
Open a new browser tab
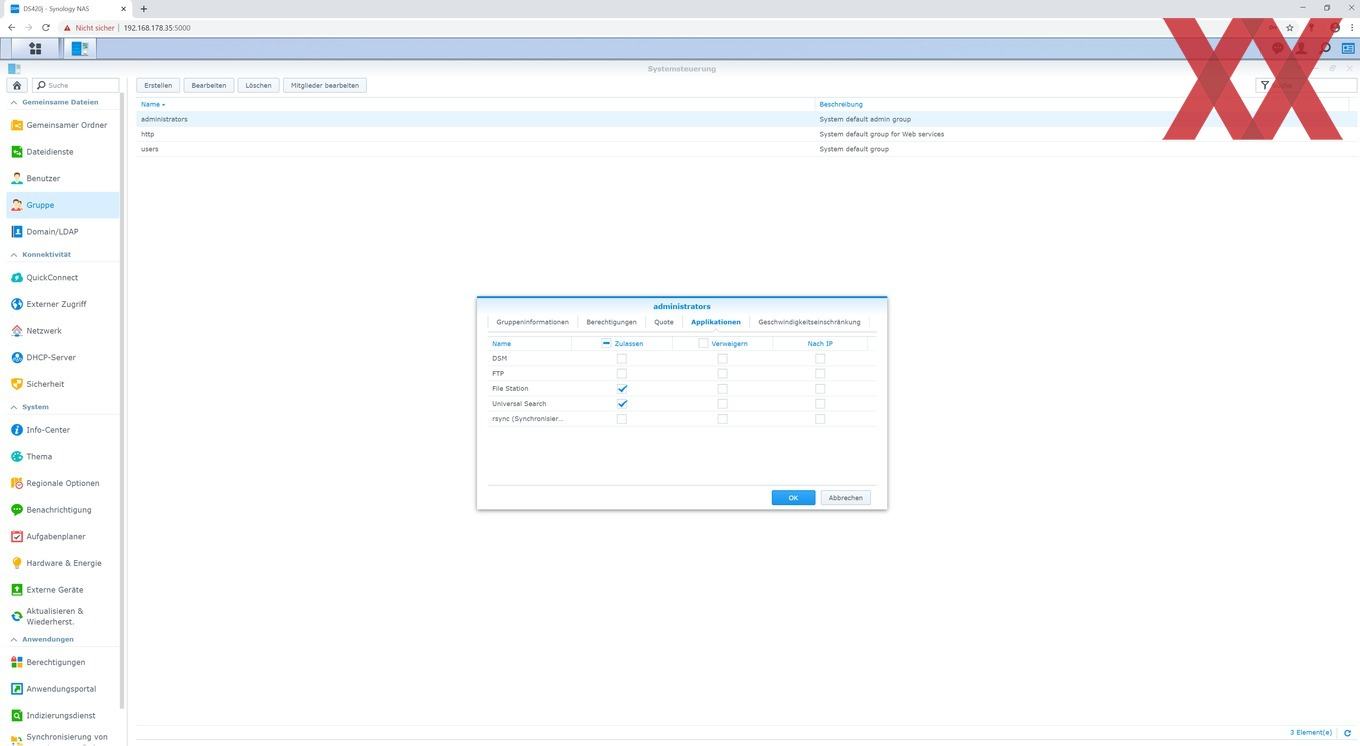pos(143,8)
